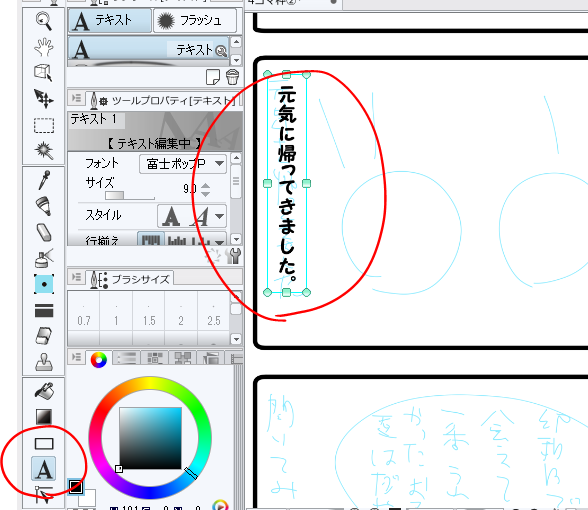Select the Correct Line tool
Image resolution: width=588 pixels, height=510 pixels.
tap(44, 494)
